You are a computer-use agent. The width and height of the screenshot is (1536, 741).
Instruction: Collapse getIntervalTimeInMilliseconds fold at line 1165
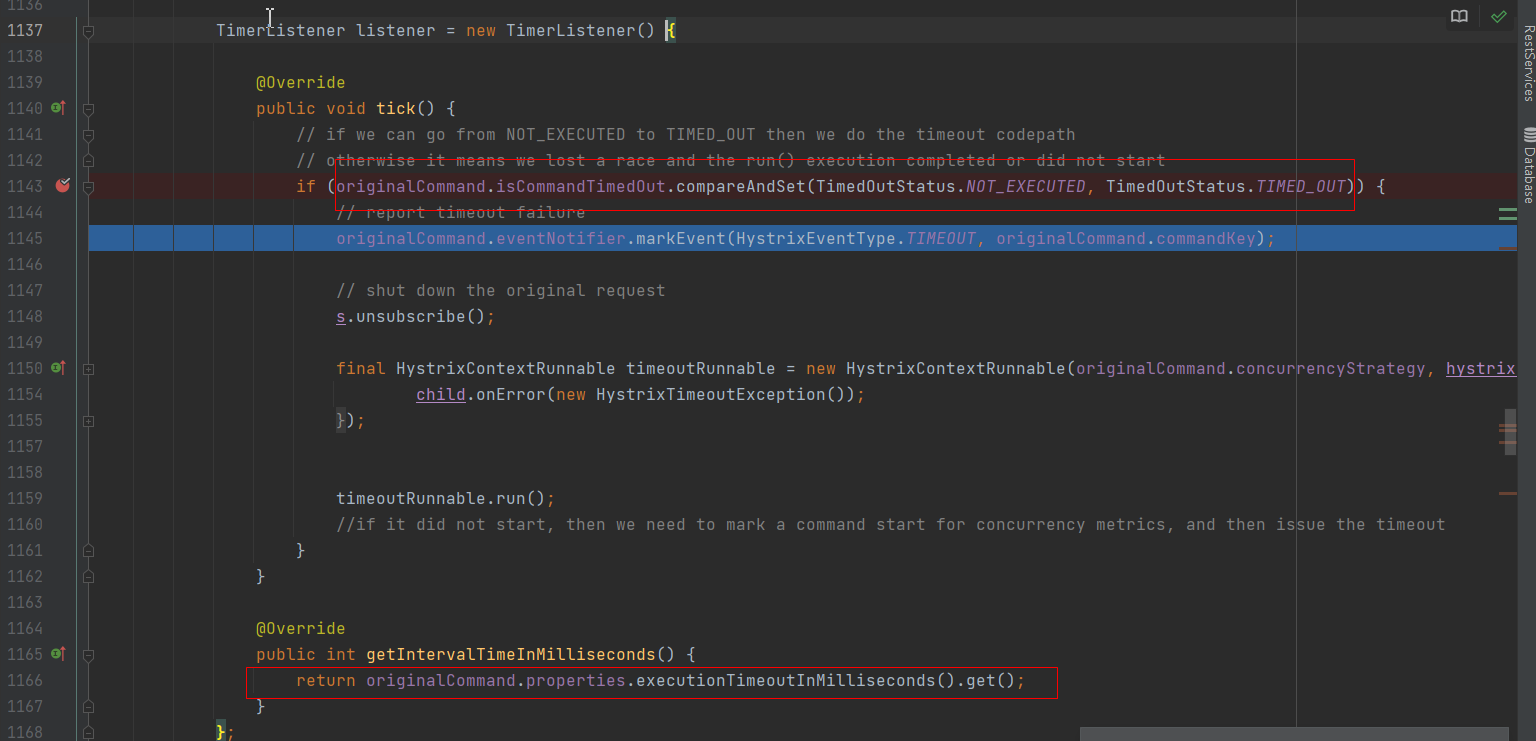(88, 654)
